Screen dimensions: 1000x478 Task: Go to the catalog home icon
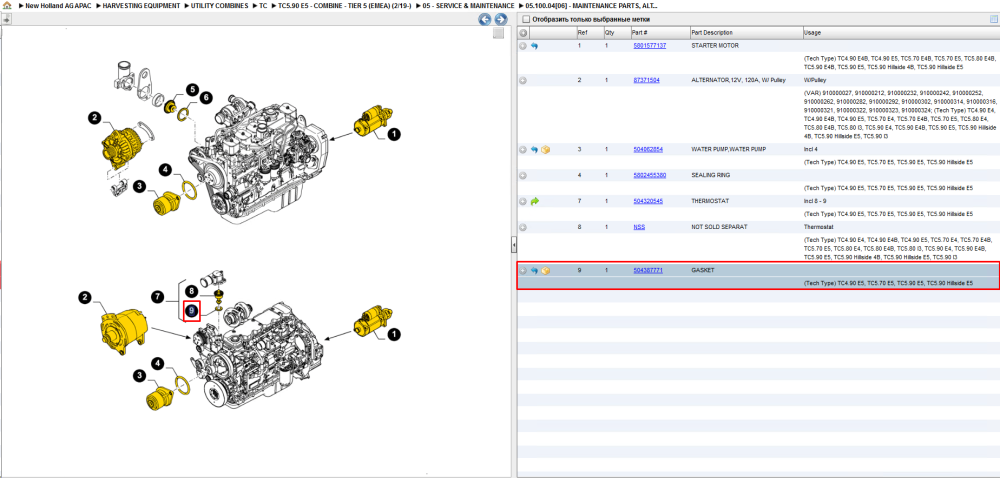[7, 6]
